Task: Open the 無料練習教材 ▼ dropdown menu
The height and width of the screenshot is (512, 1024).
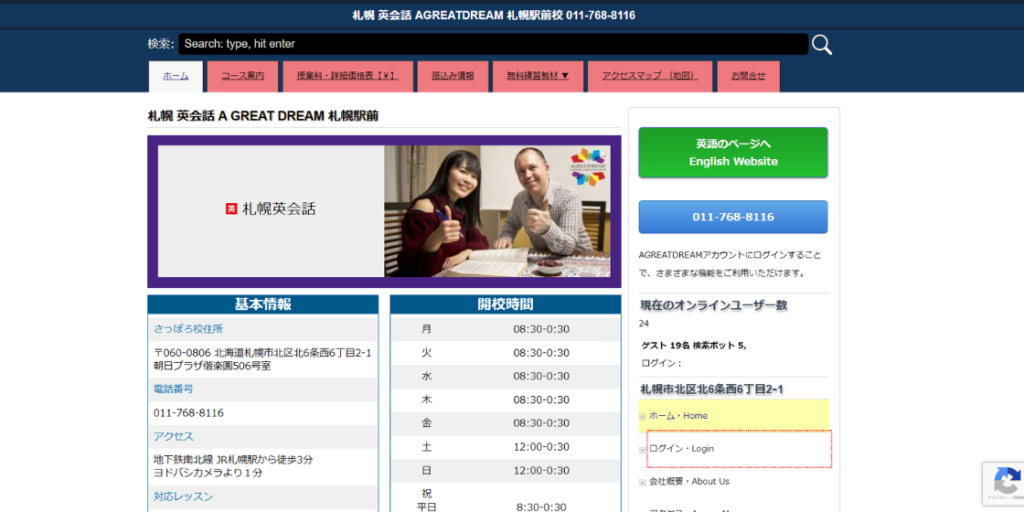Action: (x=537, y=76)
